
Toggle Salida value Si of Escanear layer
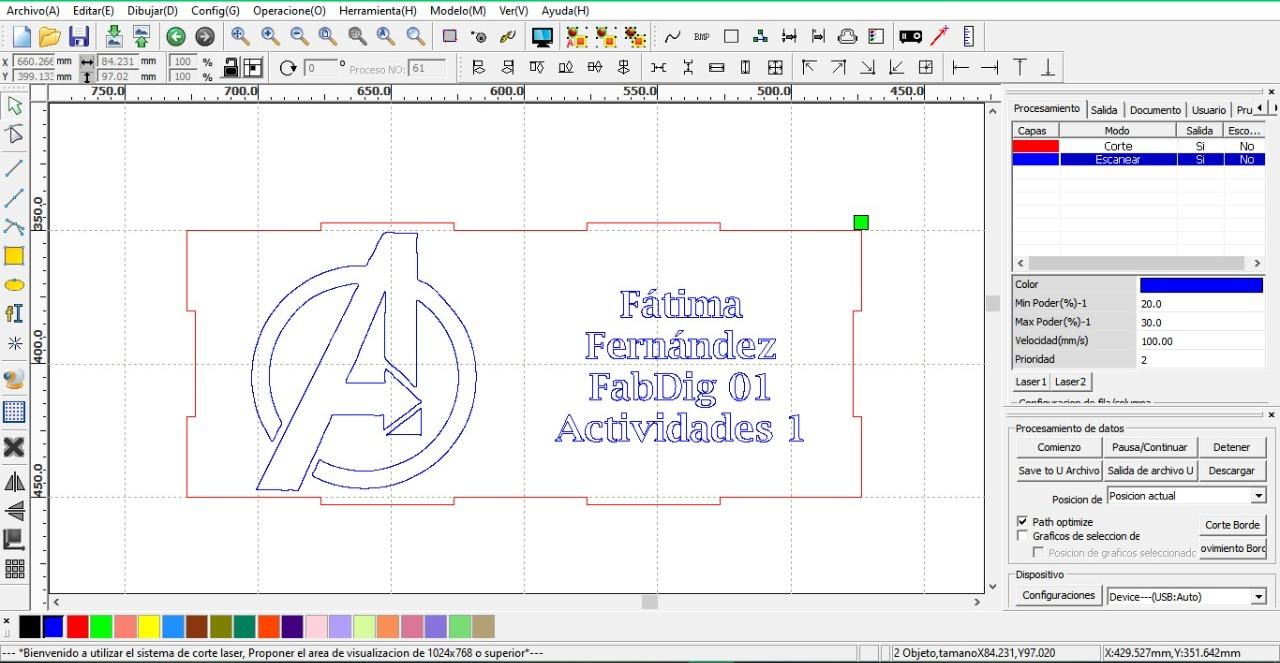(1200, 159)
